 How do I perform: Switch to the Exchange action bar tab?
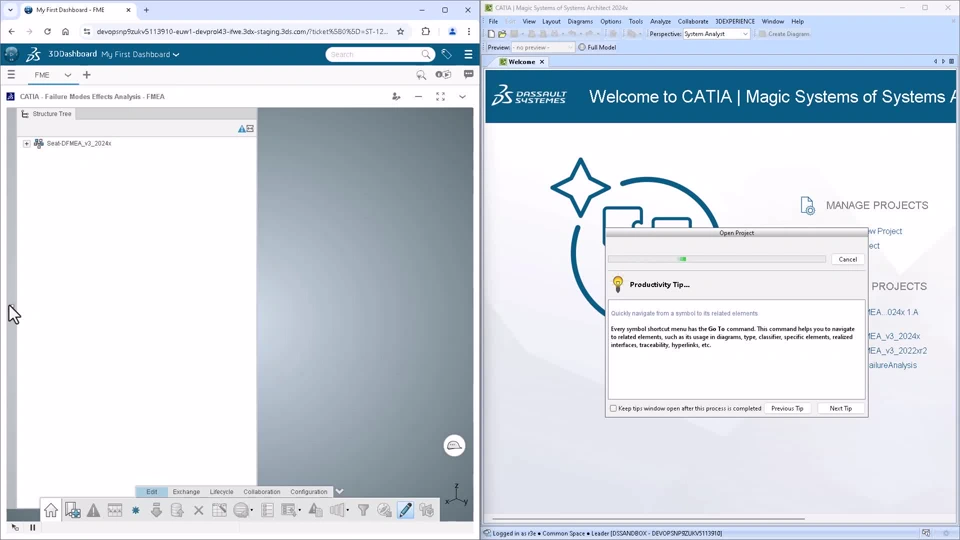(186, 492)
